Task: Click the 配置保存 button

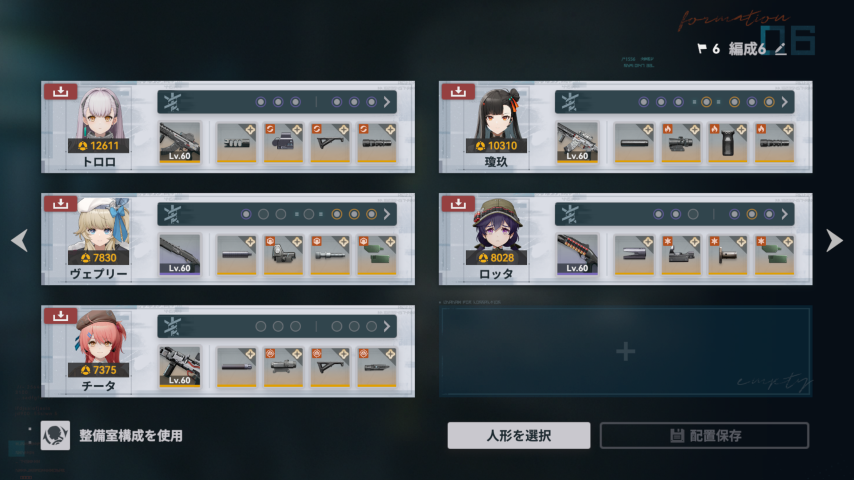Action: pos(704,435)
